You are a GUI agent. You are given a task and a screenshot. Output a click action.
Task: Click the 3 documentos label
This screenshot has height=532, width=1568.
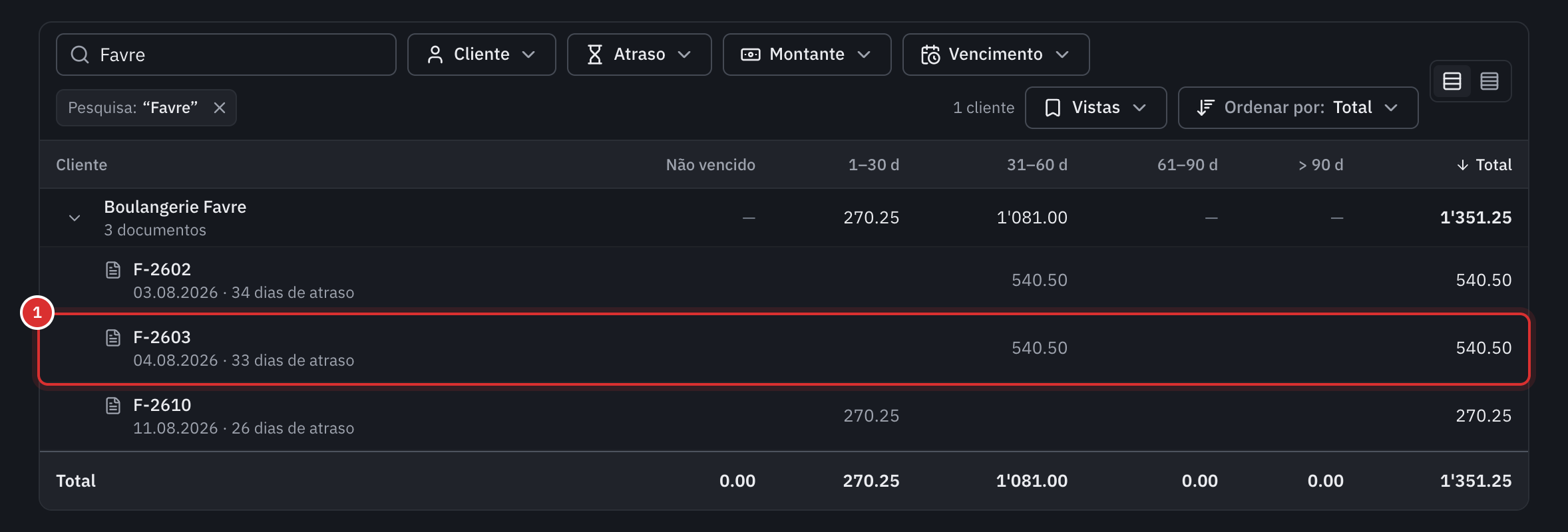point(155,230)
